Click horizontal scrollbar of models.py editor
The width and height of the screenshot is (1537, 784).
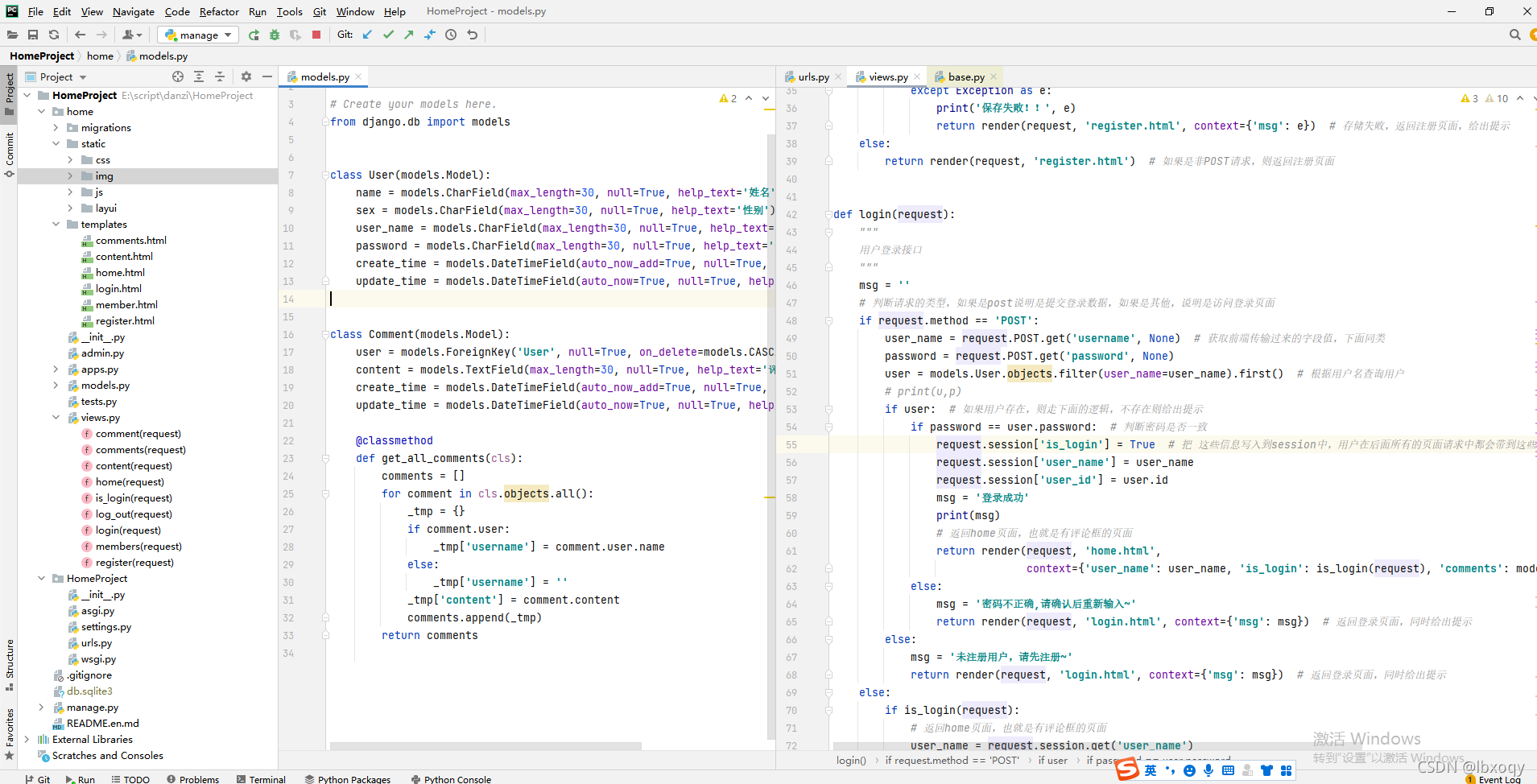click(x=486, y=746)
